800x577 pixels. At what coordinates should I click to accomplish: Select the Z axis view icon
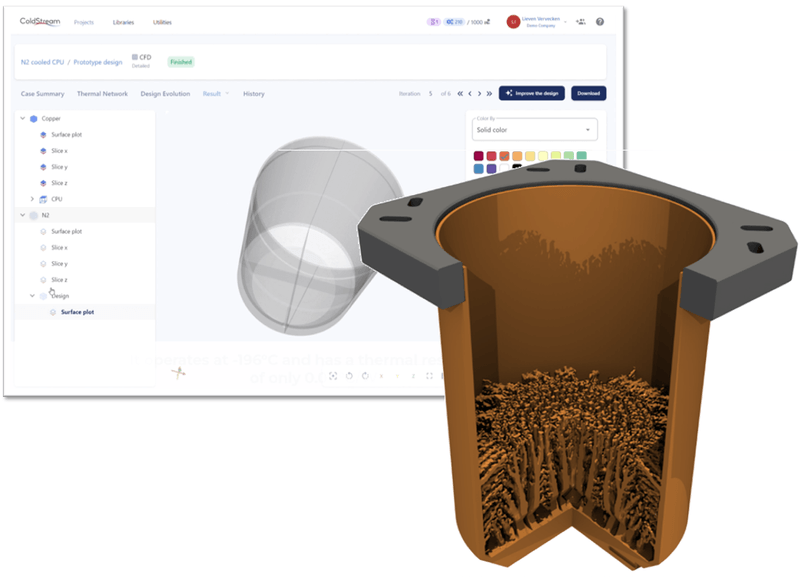413,376
